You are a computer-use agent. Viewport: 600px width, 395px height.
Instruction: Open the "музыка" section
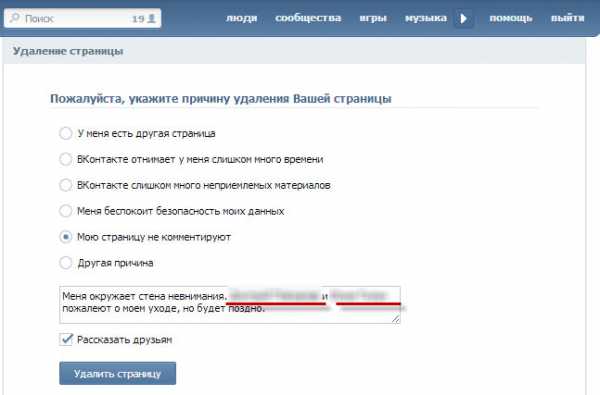coord(426,18)
